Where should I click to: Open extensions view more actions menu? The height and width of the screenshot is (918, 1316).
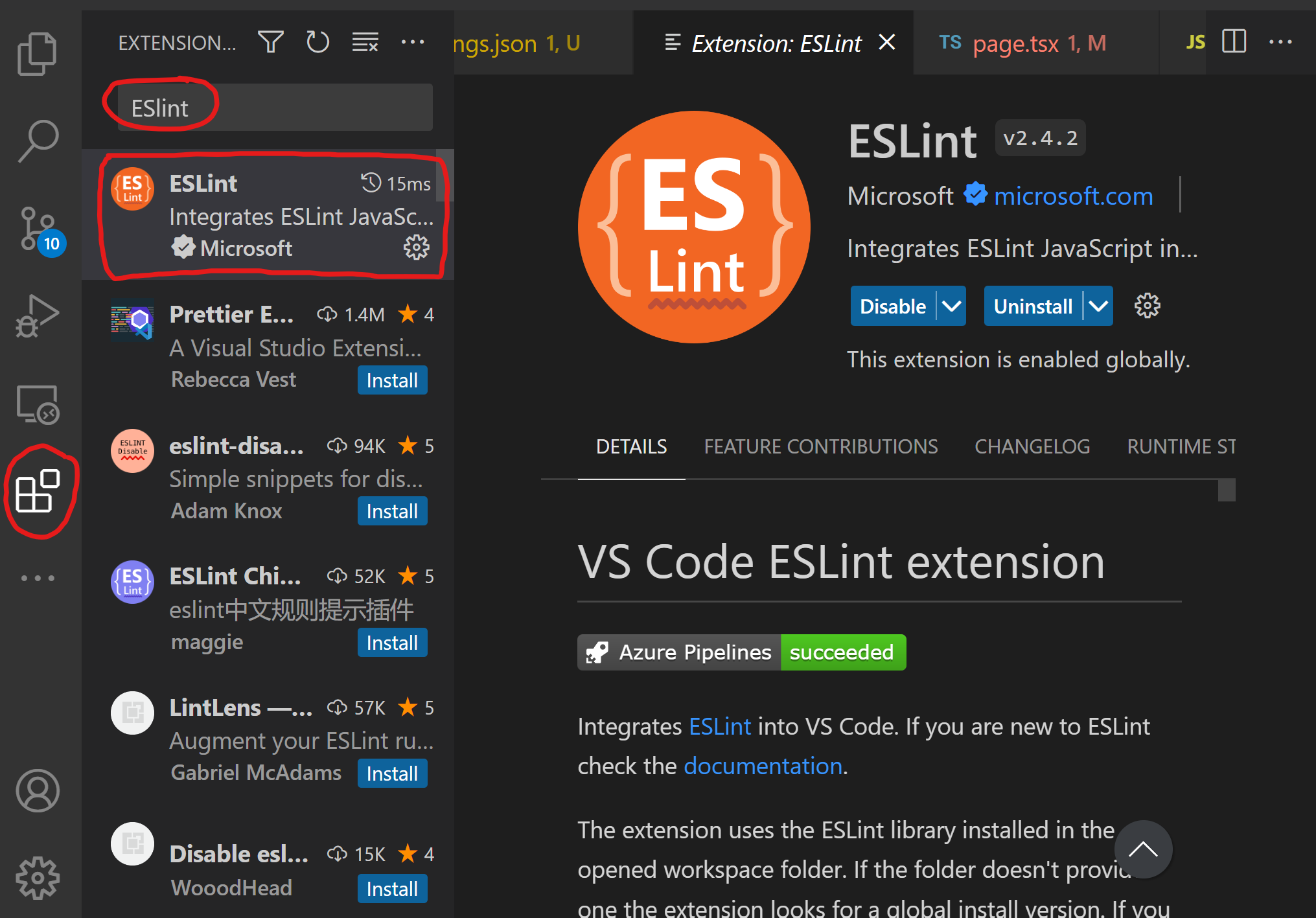coord(413,43)
